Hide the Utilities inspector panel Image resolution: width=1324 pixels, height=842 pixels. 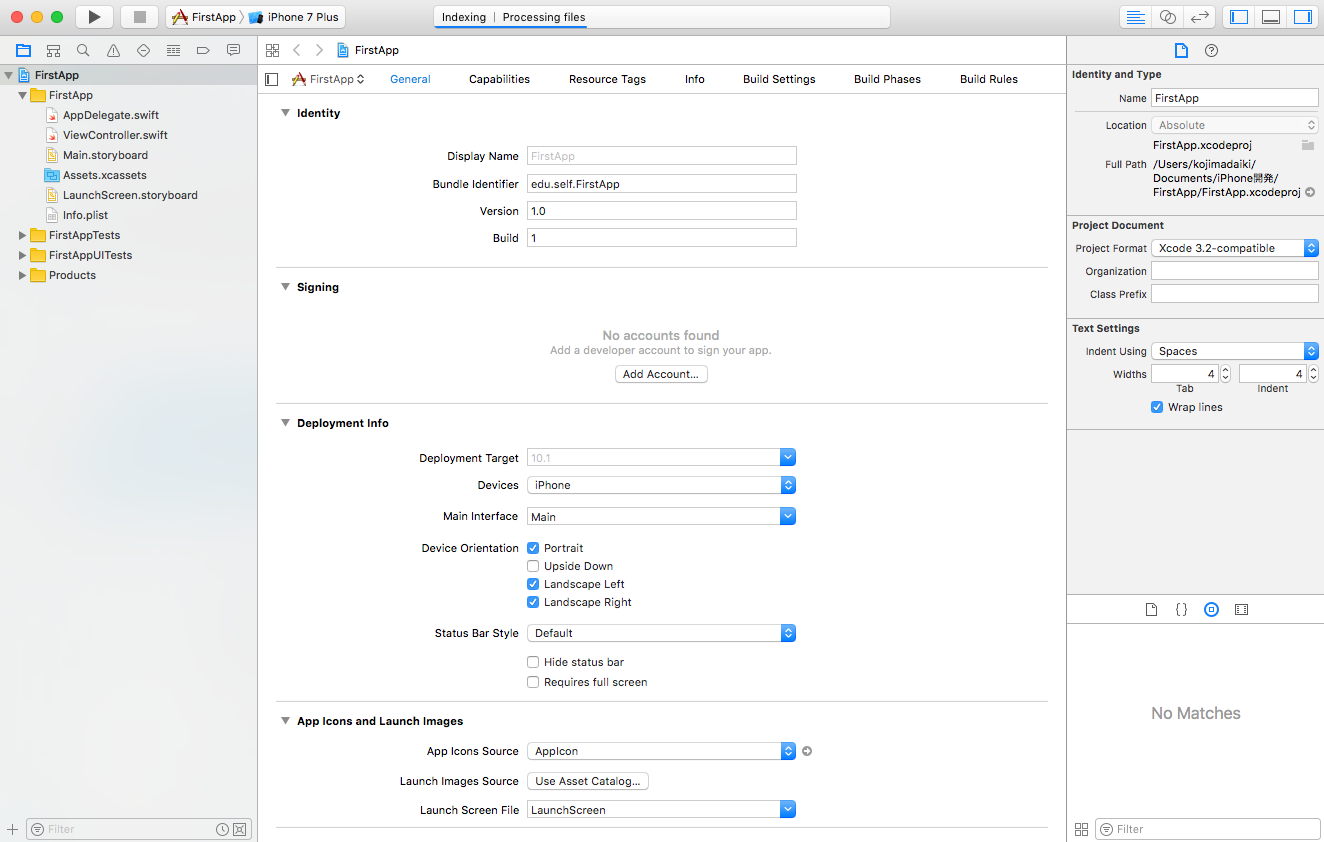(x=1303, y=17)
